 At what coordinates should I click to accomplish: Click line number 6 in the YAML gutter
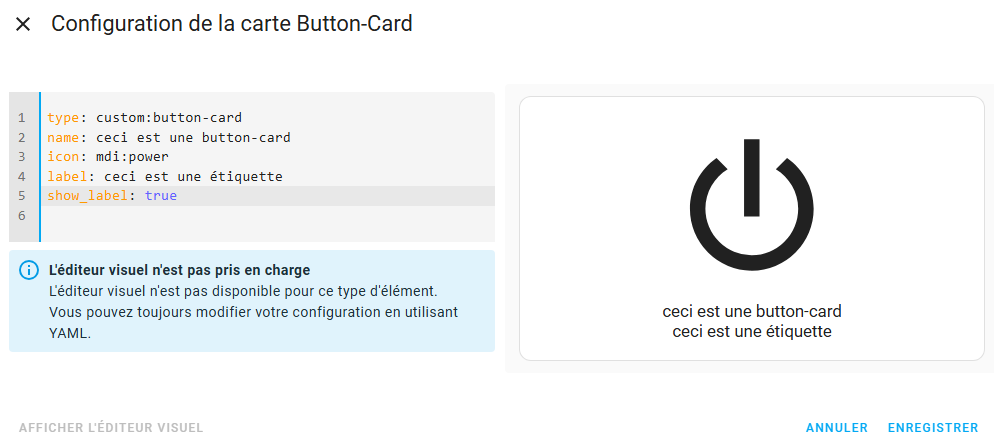click(x=22, y=216)
